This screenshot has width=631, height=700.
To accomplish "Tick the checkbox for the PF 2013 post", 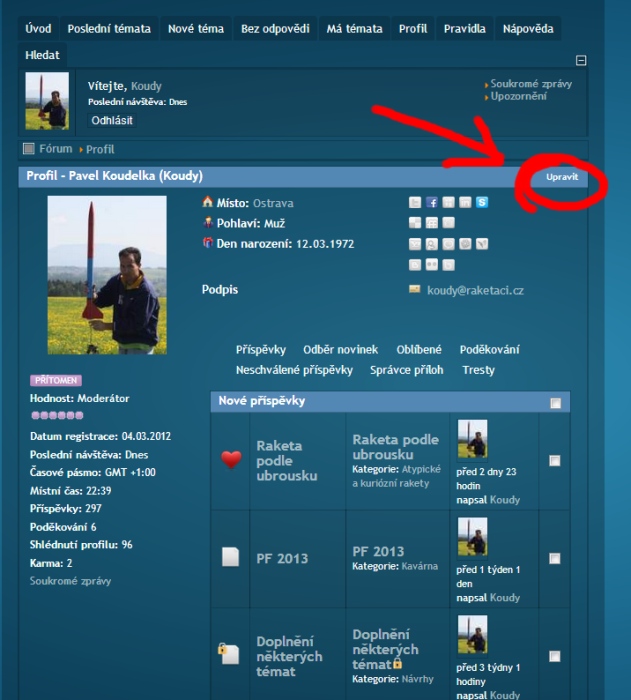I will click(x=555, y=558).
